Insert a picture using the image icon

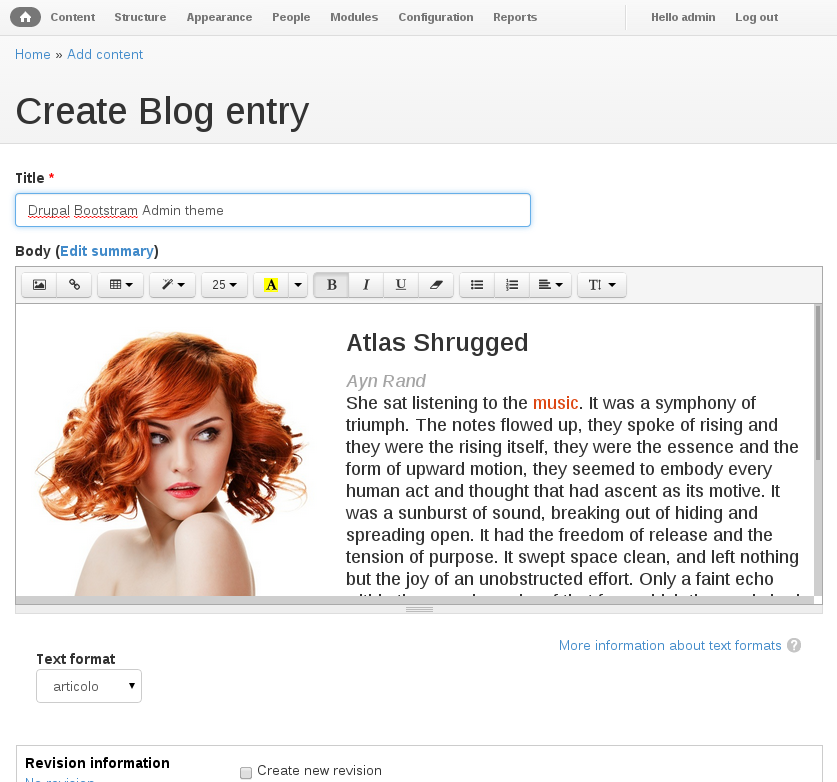(39, 285)
